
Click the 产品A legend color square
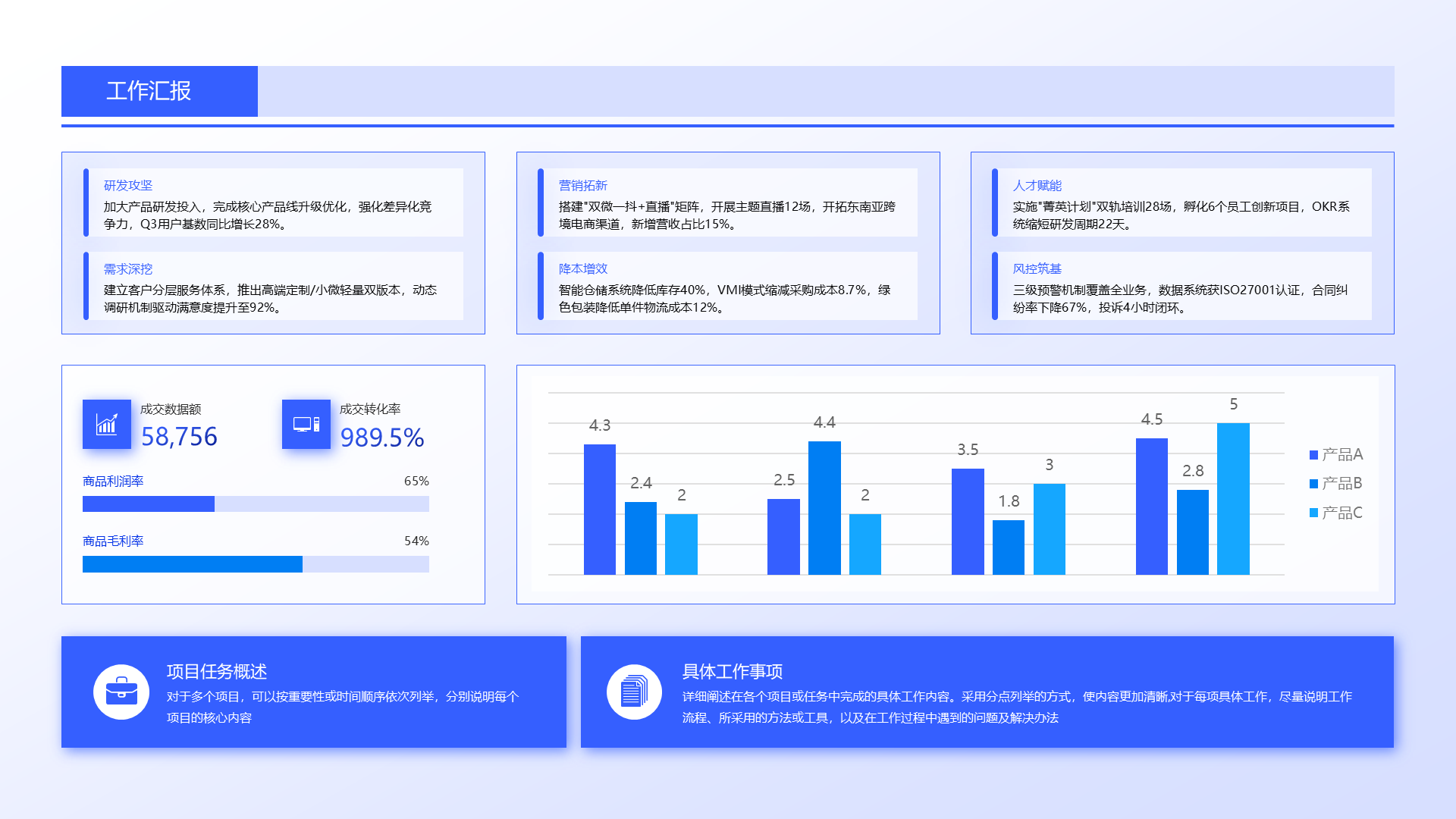point(1313,455)
